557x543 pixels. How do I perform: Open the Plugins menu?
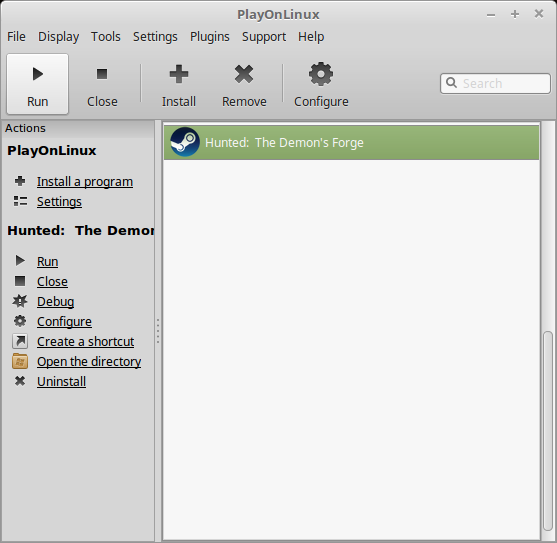coord(210,37)
